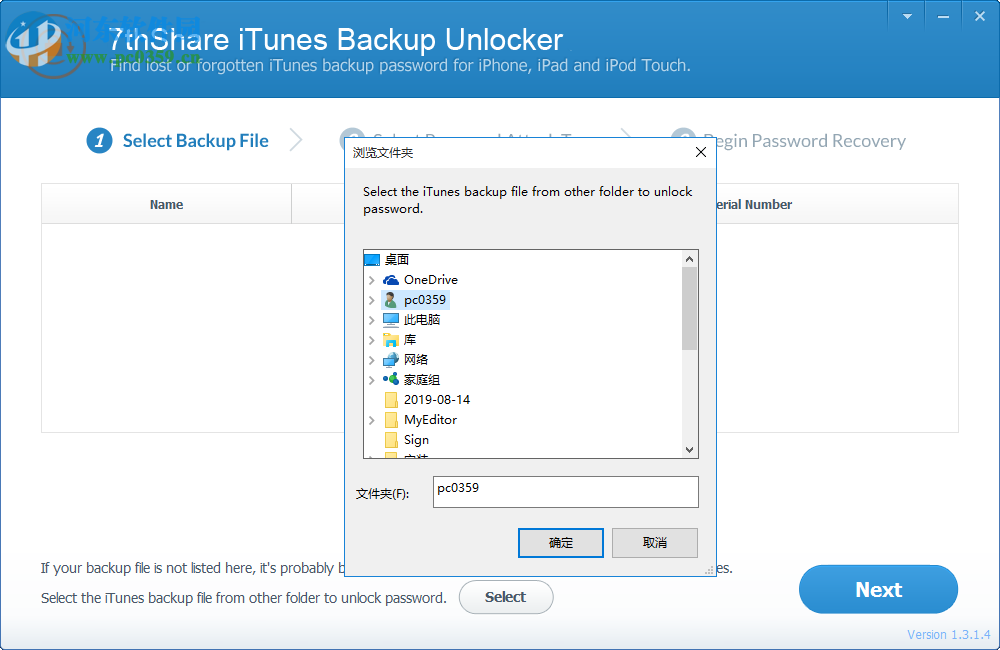Image resolution: width=1000 pixels, height=650 pixels.
Task: Expand the 网络 tree node
Action: (370, 359)
